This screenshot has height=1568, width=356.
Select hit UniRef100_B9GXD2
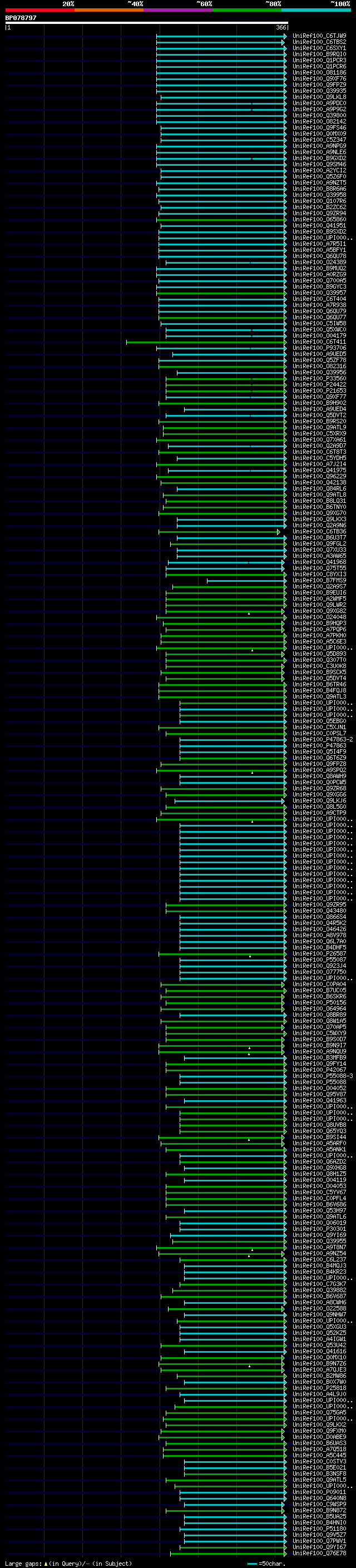point(319,159)
